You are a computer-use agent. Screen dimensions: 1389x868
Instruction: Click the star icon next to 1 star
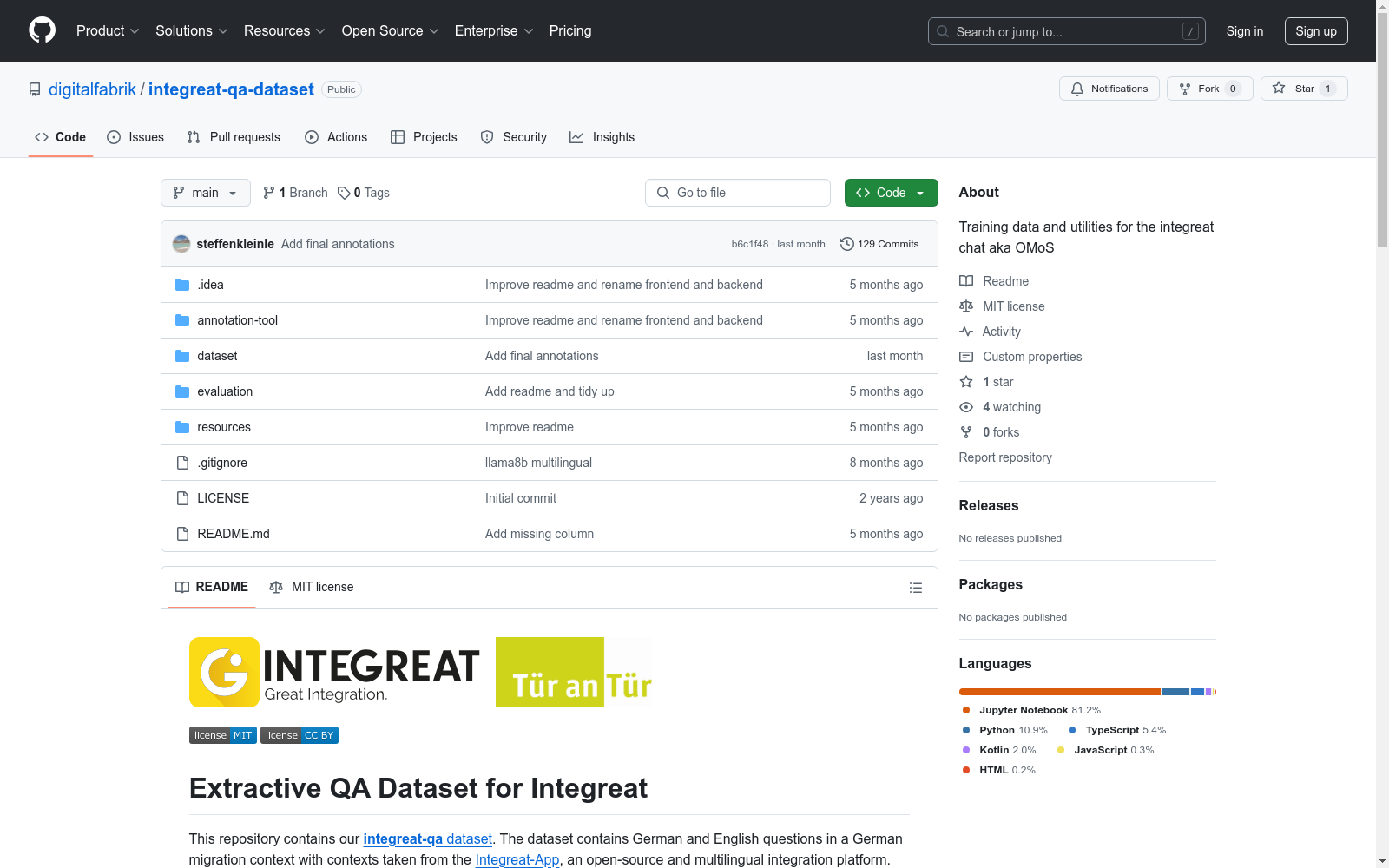[x=966, y=382]
